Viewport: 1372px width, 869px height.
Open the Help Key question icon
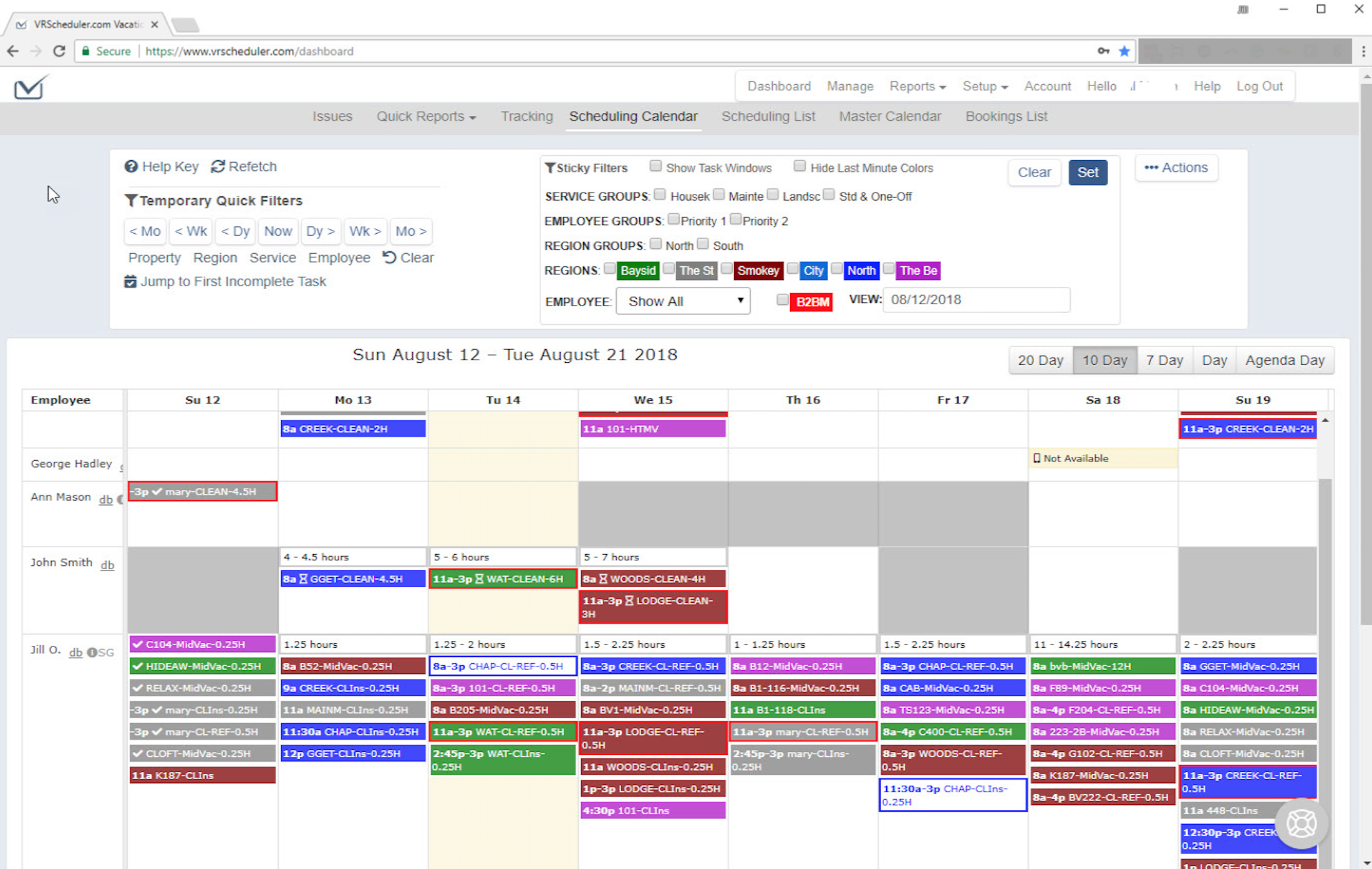pyautogui.click(x=131, y=166)
